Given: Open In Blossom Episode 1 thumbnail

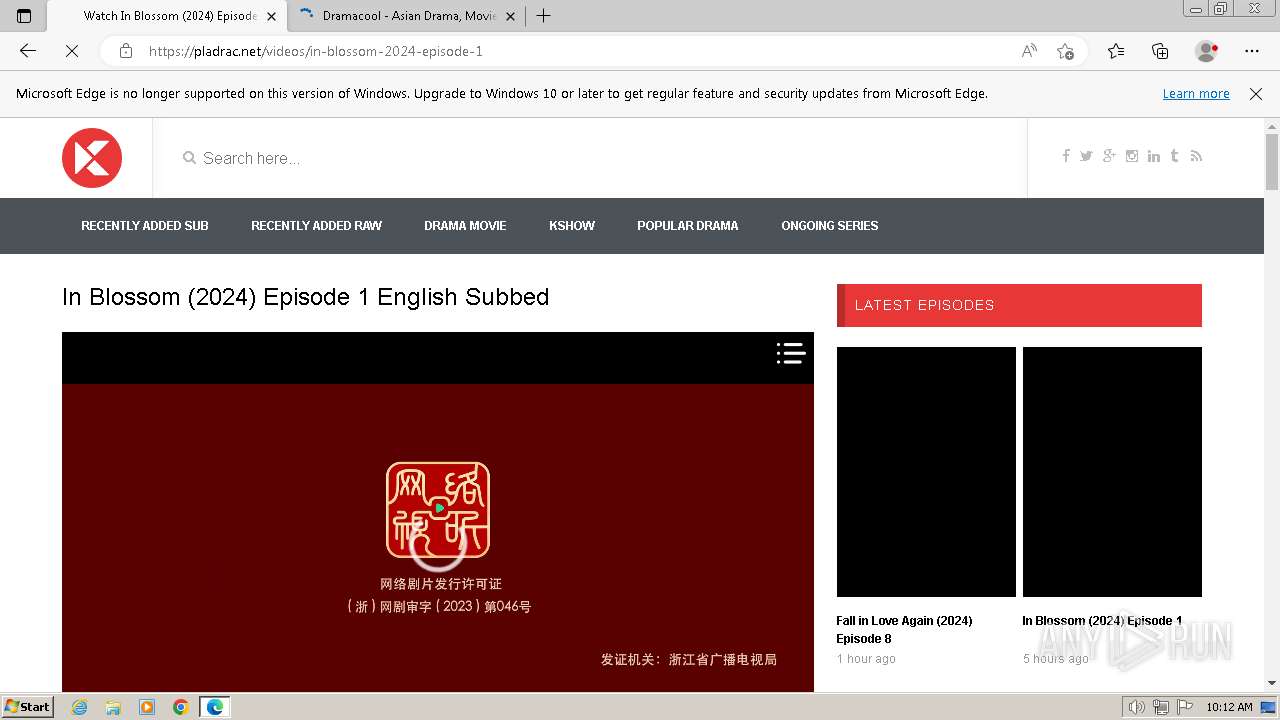Looking at the screenshot, I should 1112,472.
